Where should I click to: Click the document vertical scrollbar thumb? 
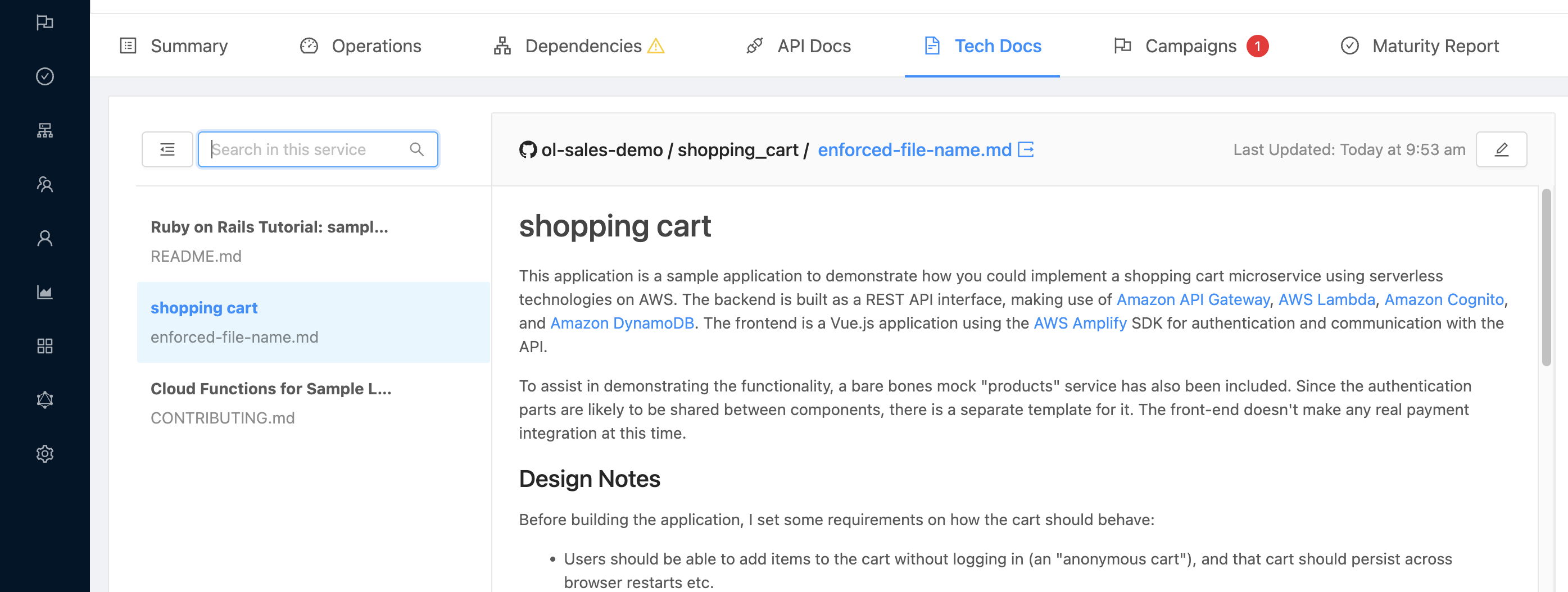point(1546,277)
